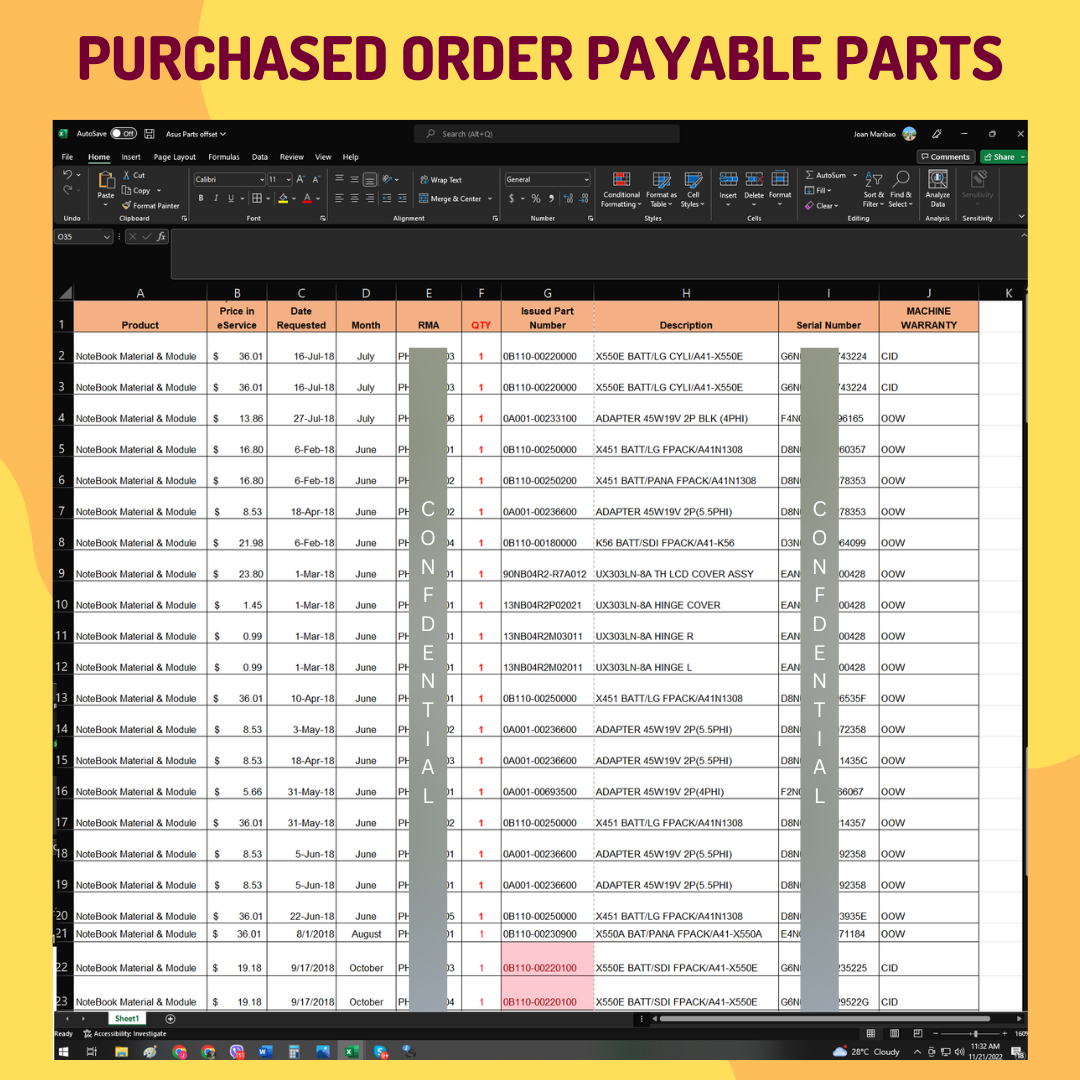The image size is (1080, 1080).
Task: Click the Wrap Text icon
Action: coord(424,180)
